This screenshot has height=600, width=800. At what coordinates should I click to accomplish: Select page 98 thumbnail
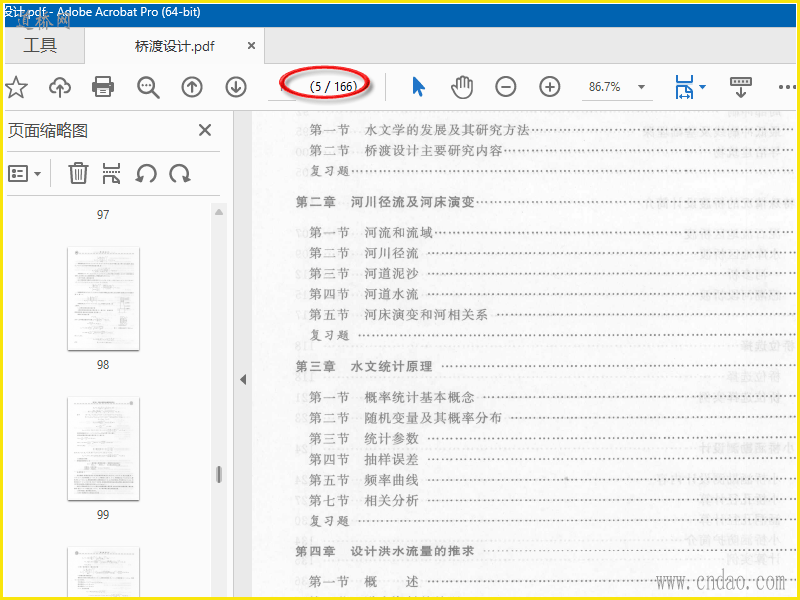click(103, 298)
